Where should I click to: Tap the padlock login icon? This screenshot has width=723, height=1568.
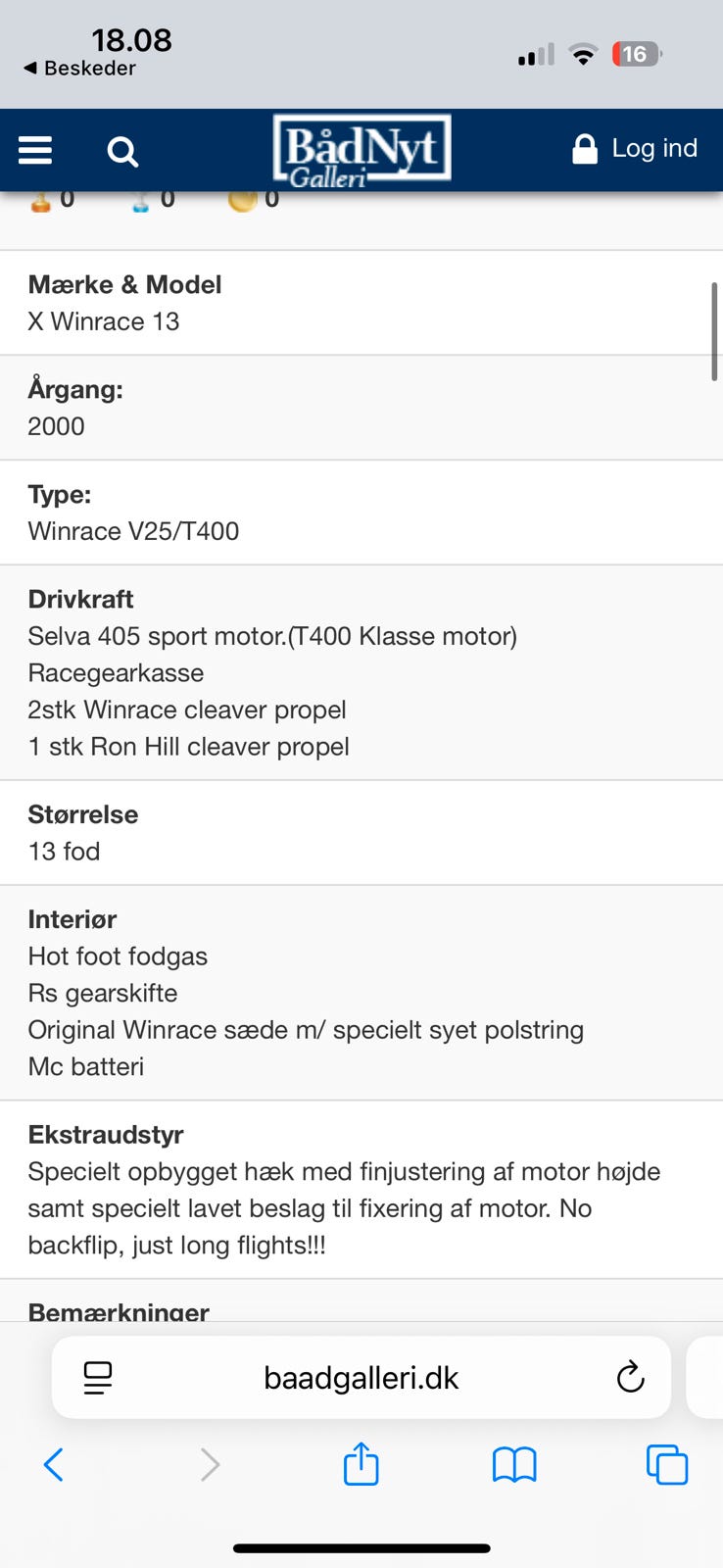tap(585, 149)
